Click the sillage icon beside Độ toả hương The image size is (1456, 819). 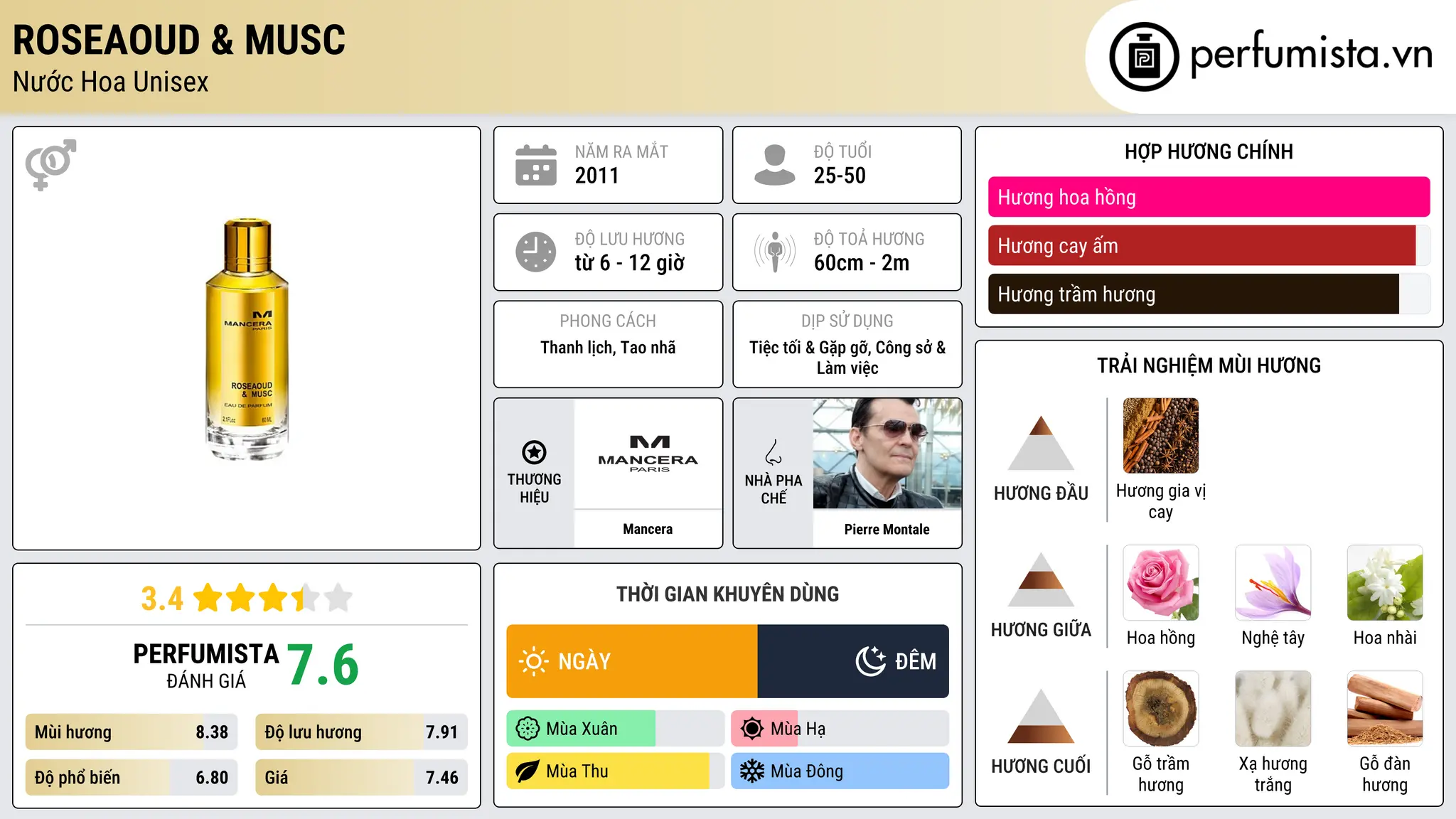[775, 252]
